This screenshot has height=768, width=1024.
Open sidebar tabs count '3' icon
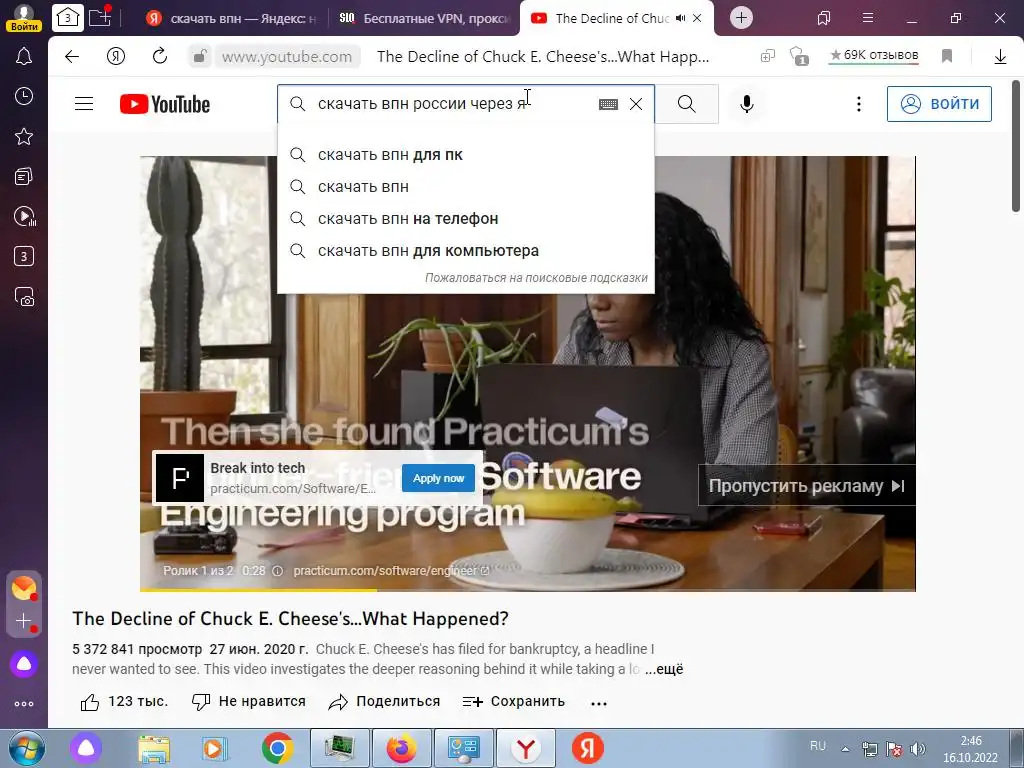point(24,256)
